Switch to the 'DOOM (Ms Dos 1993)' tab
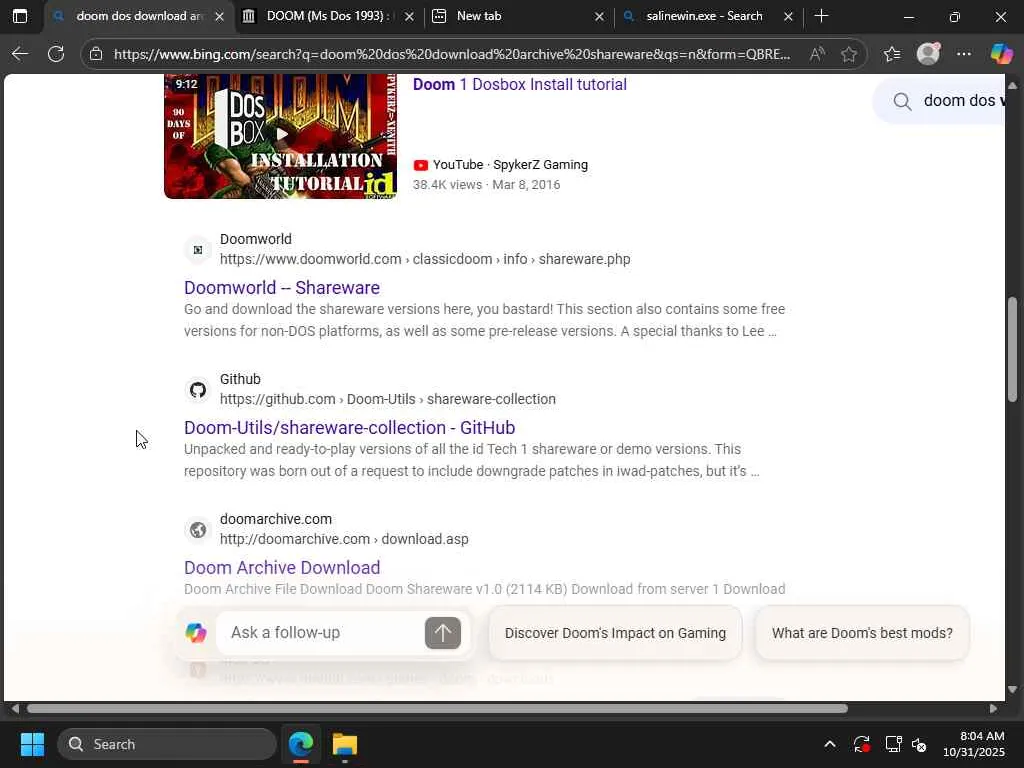 327,16
